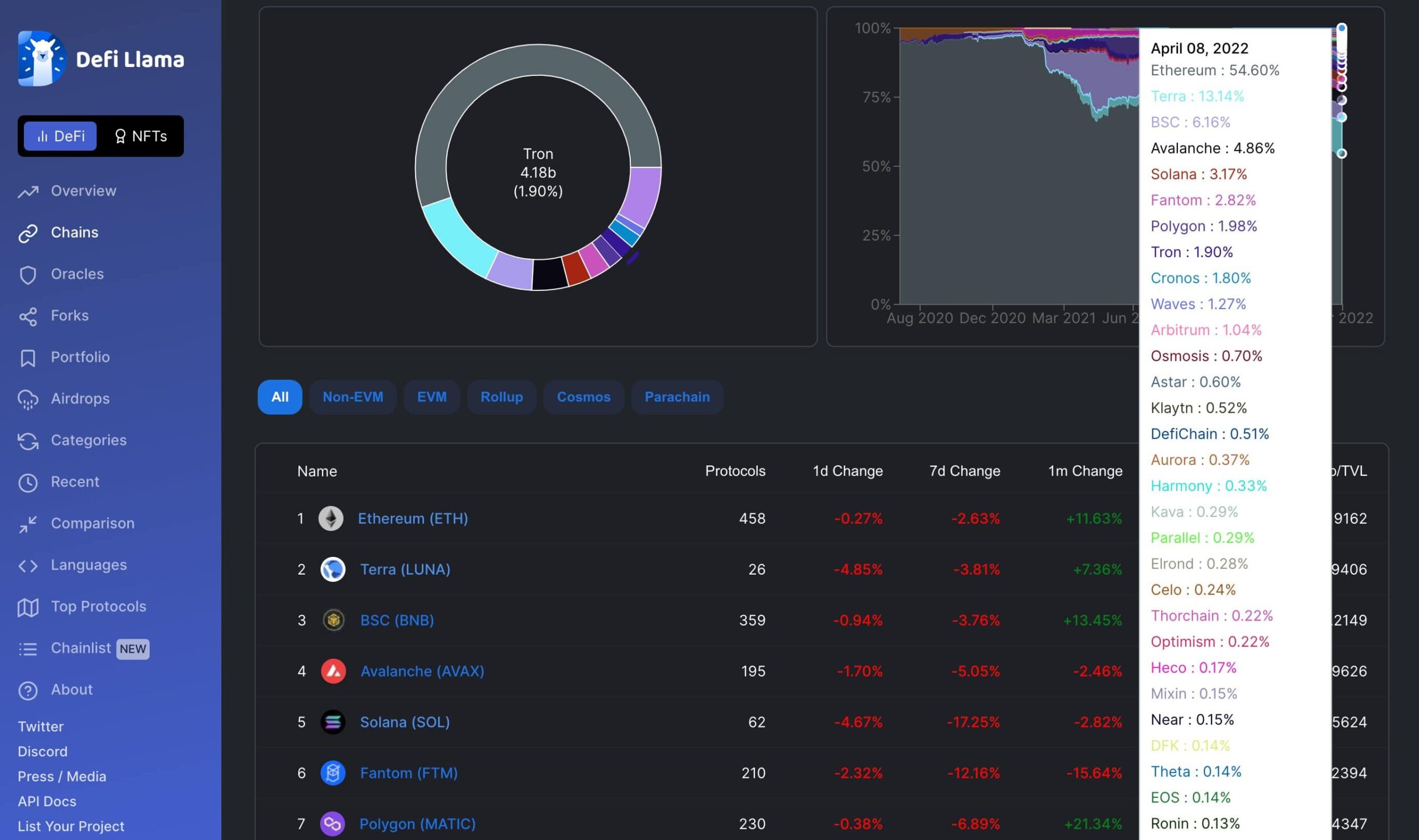Click the About question-mark icon

(x=28, y=690)
